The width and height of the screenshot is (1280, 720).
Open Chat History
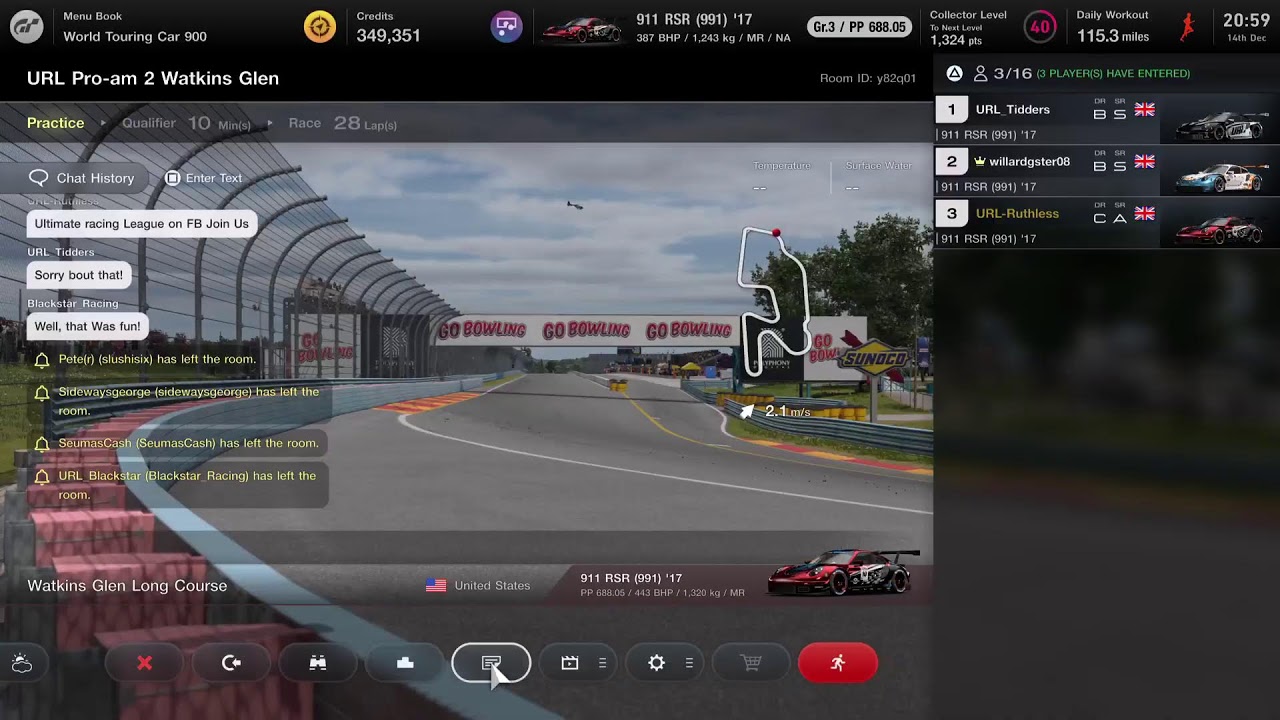pyautogui.click(x=82, y=178)
